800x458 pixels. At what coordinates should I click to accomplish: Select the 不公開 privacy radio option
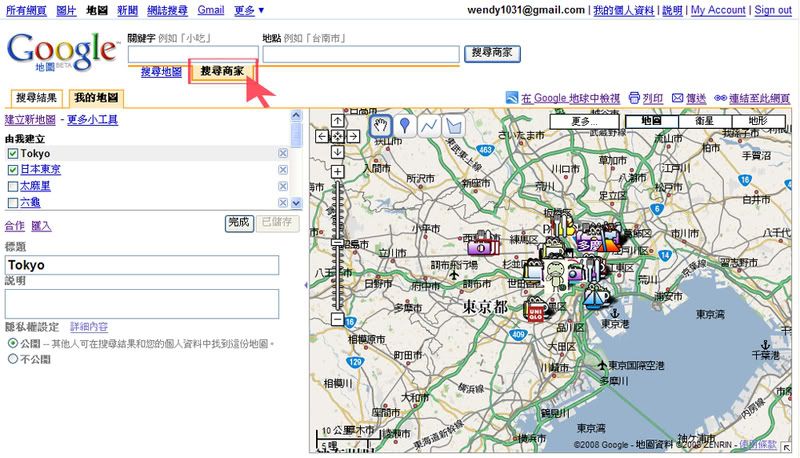[12, 358]
